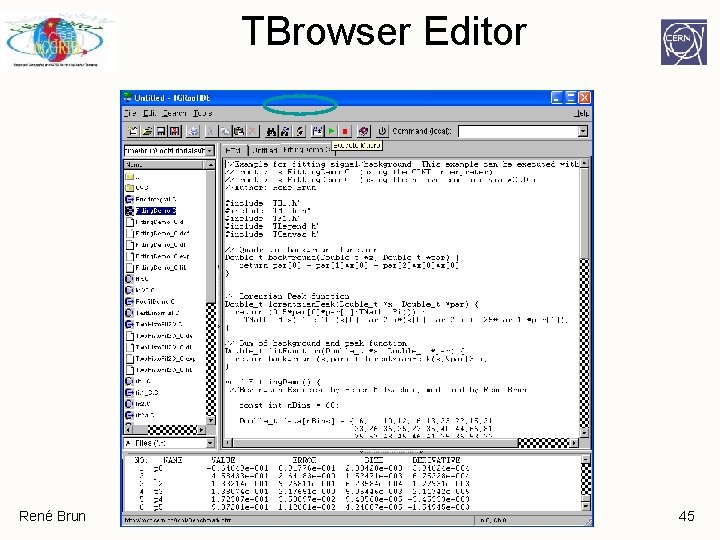This screenshot has height=540, width=720.
Task: Click editor vertical scroll up arrow
Action: coord(585,163)
